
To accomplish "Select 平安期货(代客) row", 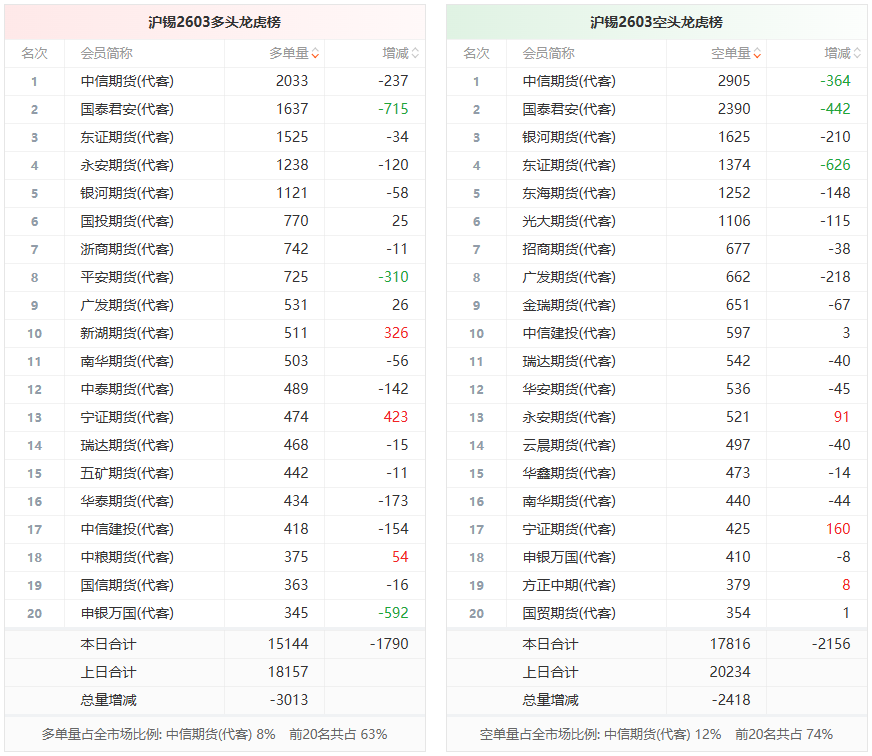I will (215, 277).
